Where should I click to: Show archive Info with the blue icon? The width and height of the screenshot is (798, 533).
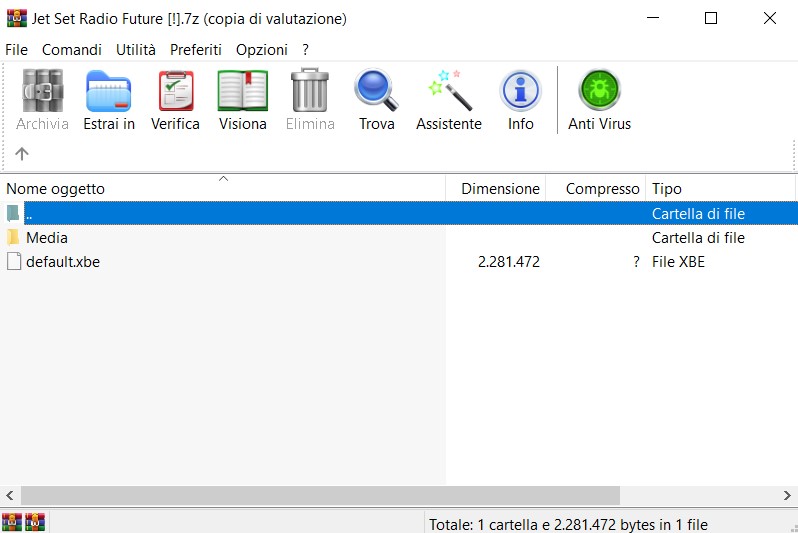pyautogui.click(x=520, y=91)
